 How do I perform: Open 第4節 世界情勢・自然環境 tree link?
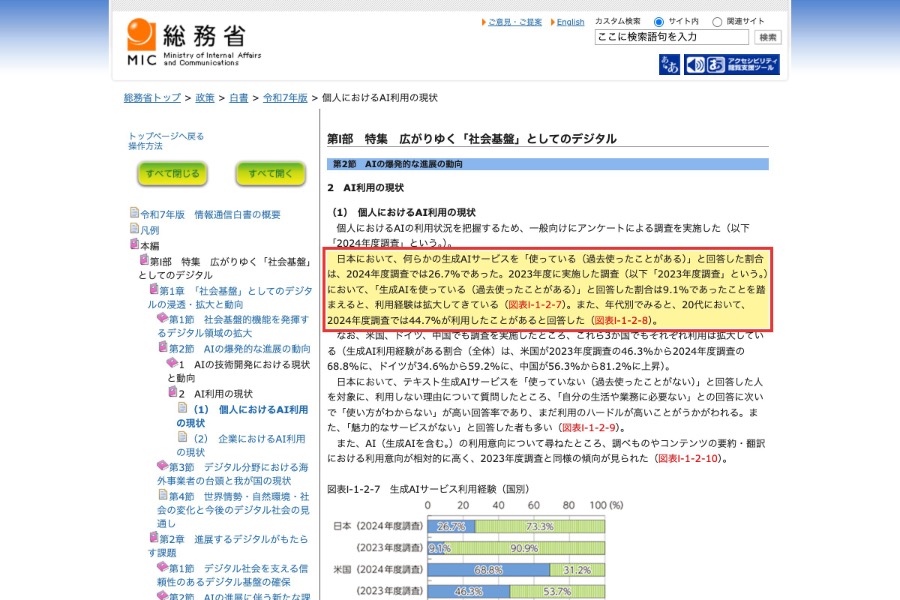[x=233, y=509]
